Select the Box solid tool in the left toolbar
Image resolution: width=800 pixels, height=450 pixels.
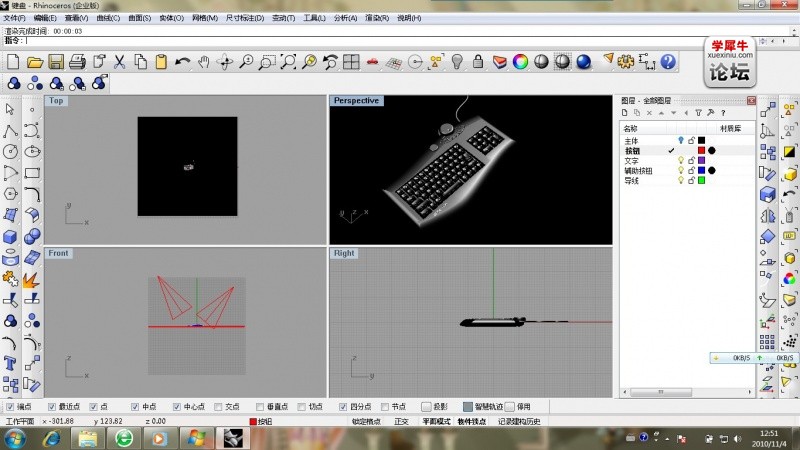coord(10,237)
